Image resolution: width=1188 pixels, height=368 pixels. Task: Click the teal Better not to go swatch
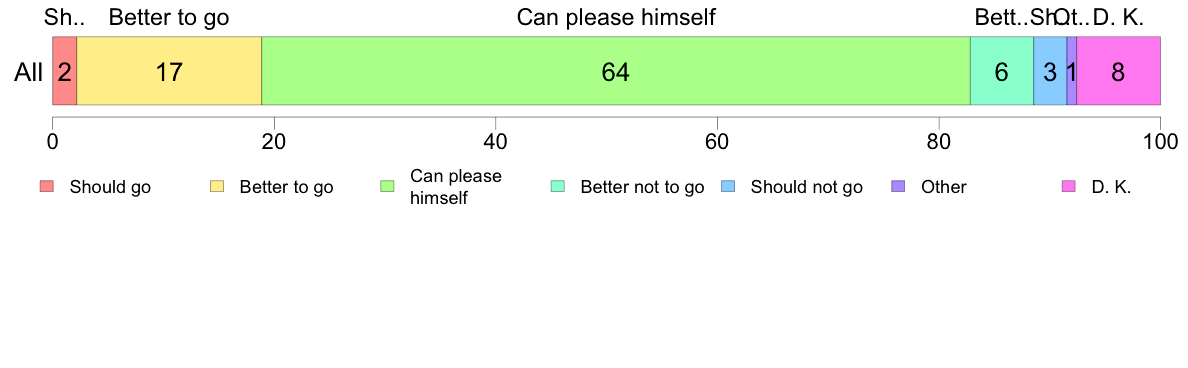point(558,187)
